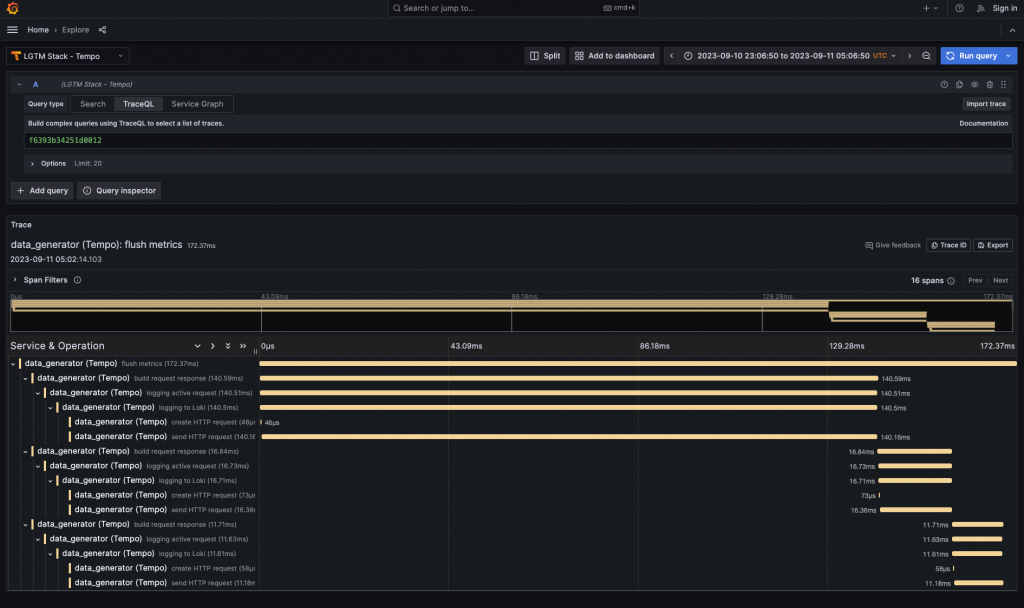
Task: Click Next span match button
Action: (x=1000, y=281)
